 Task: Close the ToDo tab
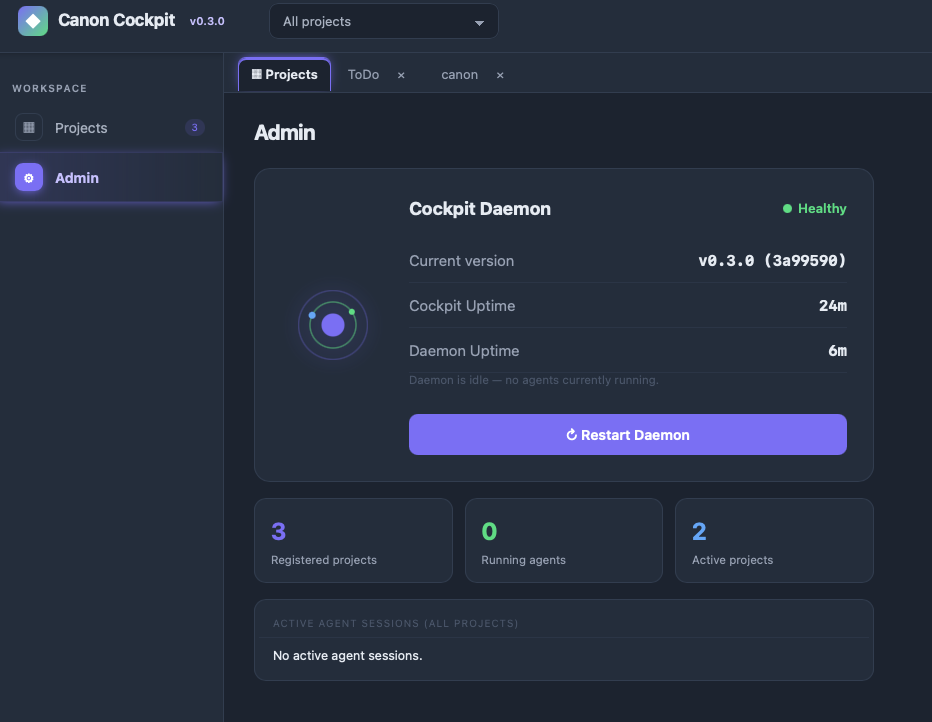click(x=401, y=75)
